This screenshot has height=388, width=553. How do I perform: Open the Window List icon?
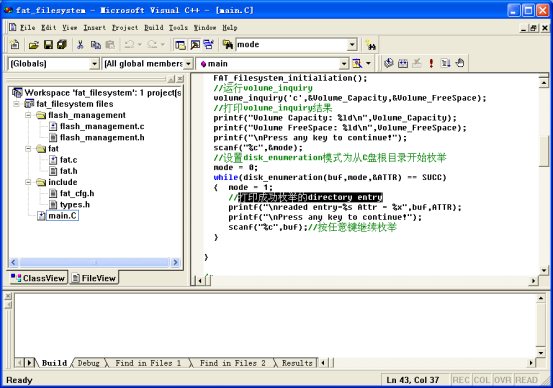tap(208, 45)
